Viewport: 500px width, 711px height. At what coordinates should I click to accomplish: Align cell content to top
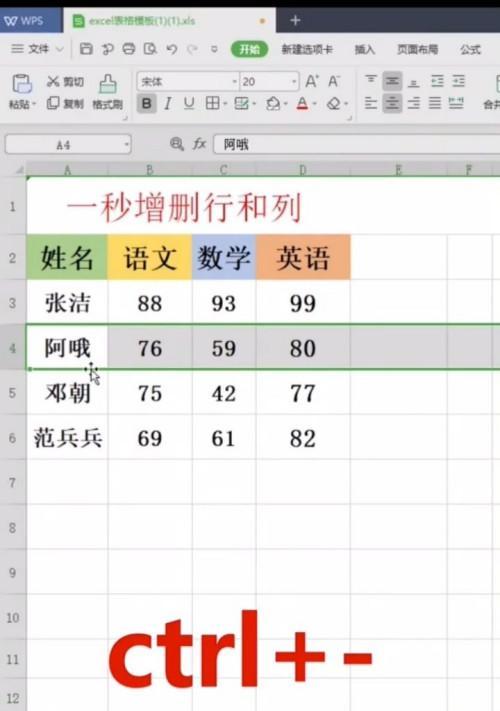(371, 82)
